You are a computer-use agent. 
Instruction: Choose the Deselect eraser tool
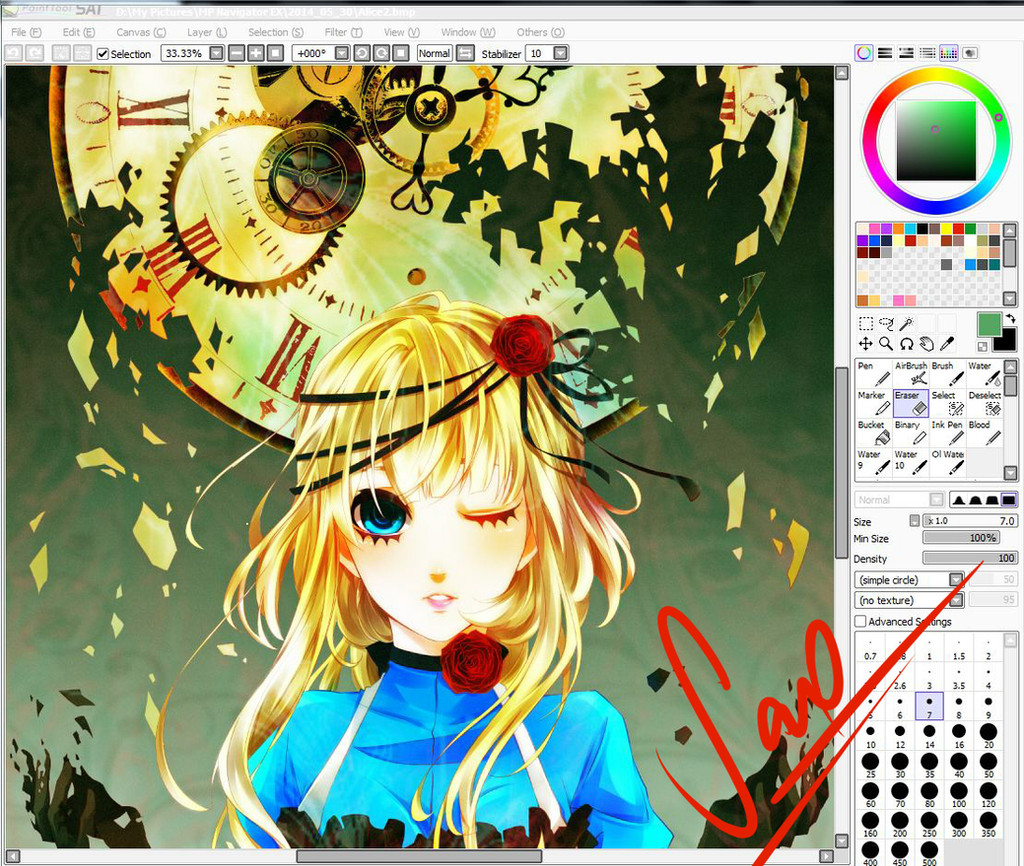click(x=984, y=403)
